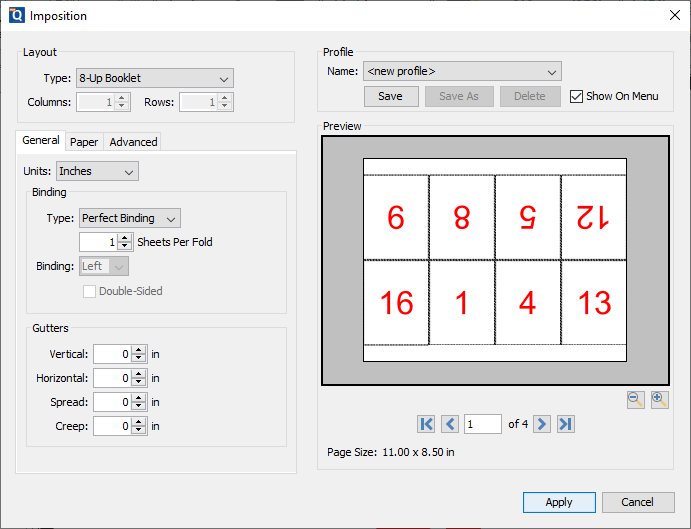Click page 4 cell in preview sheet
The image size is (691, 529).
528,302
